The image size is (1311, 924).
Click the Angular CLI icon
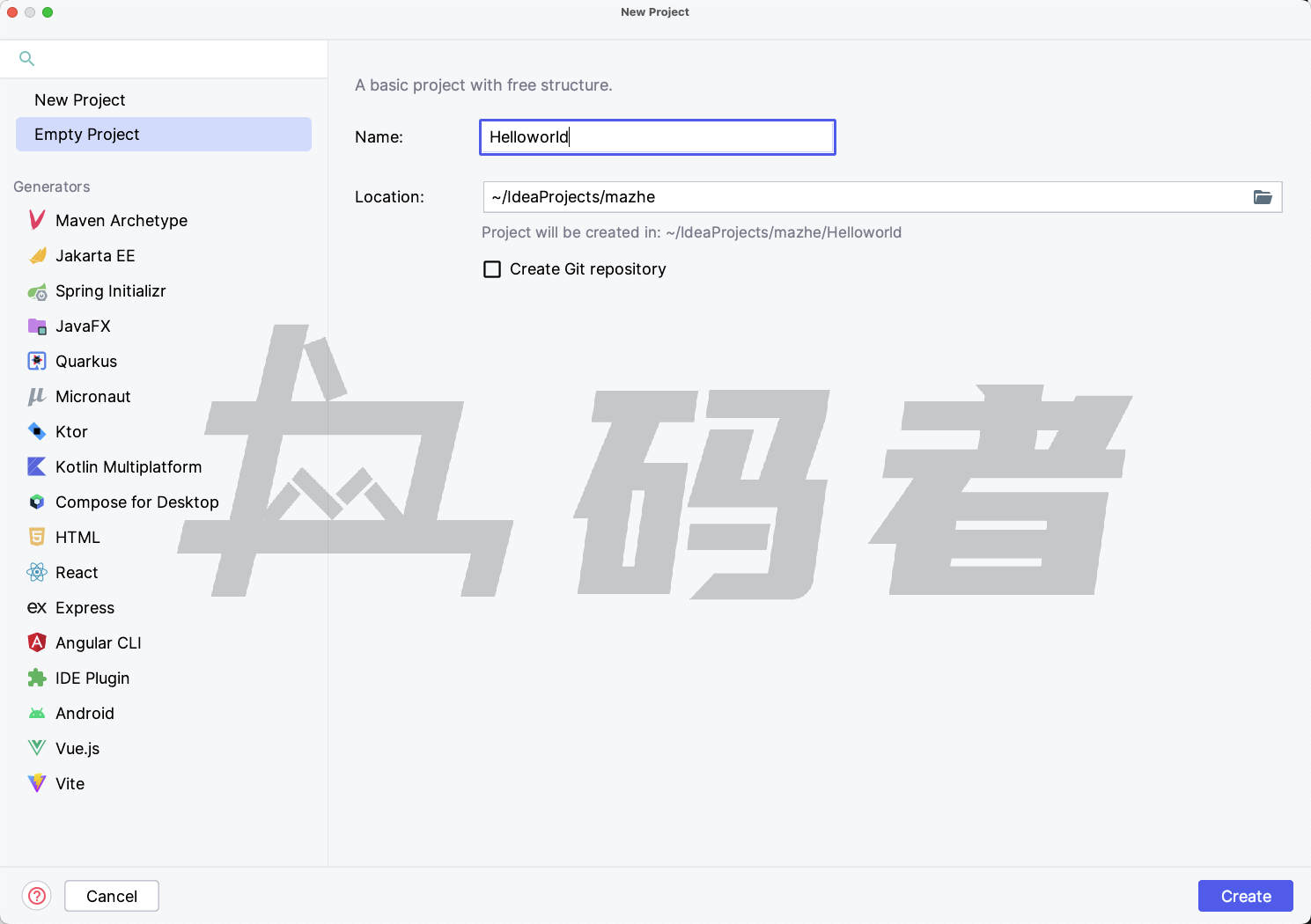coord(37,642)
